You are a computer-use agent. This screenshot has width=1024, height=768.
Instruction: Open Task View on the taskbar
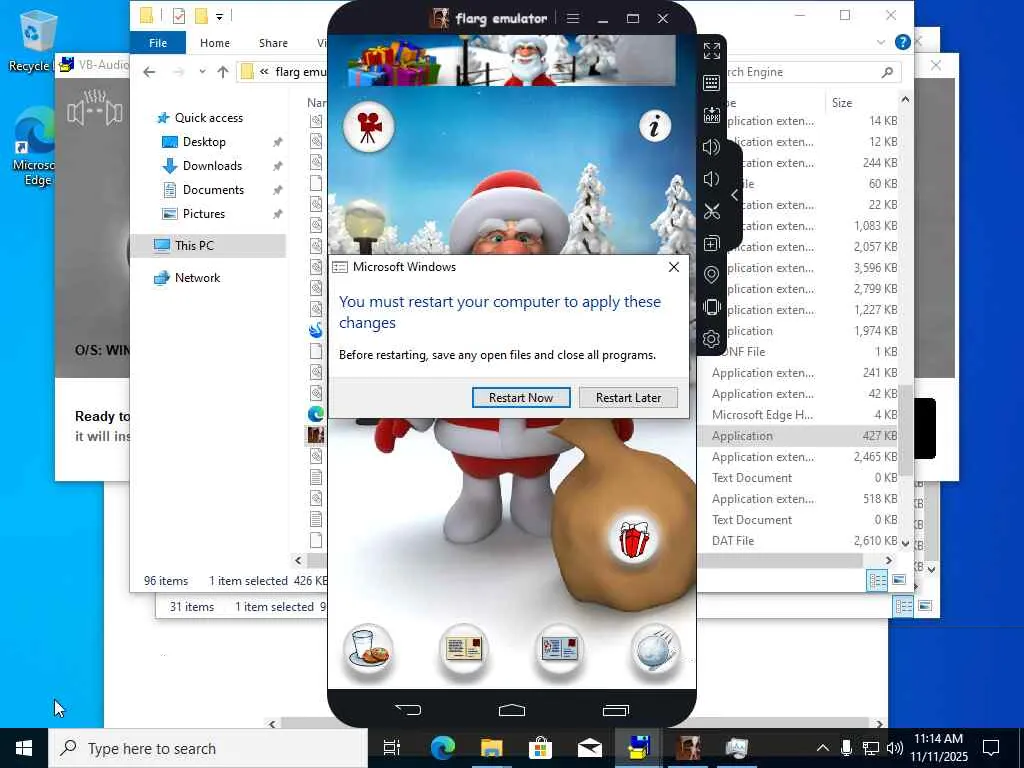[x=392, y=748]
